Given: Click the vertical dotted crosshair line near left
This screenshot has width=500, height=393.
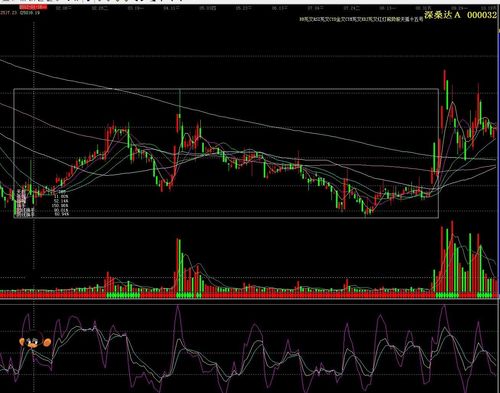Looking at the screenshot, I should (x=34, y=140).
